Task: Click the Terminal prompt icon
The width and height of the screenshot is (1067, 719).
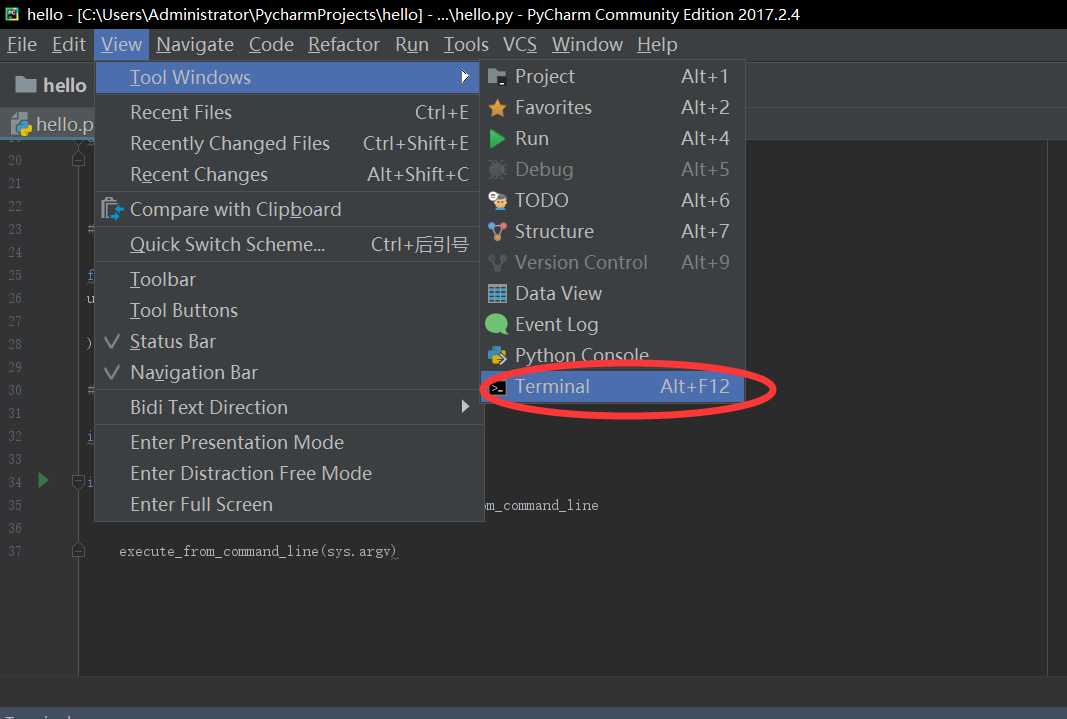Action: [x=497, y=388]
